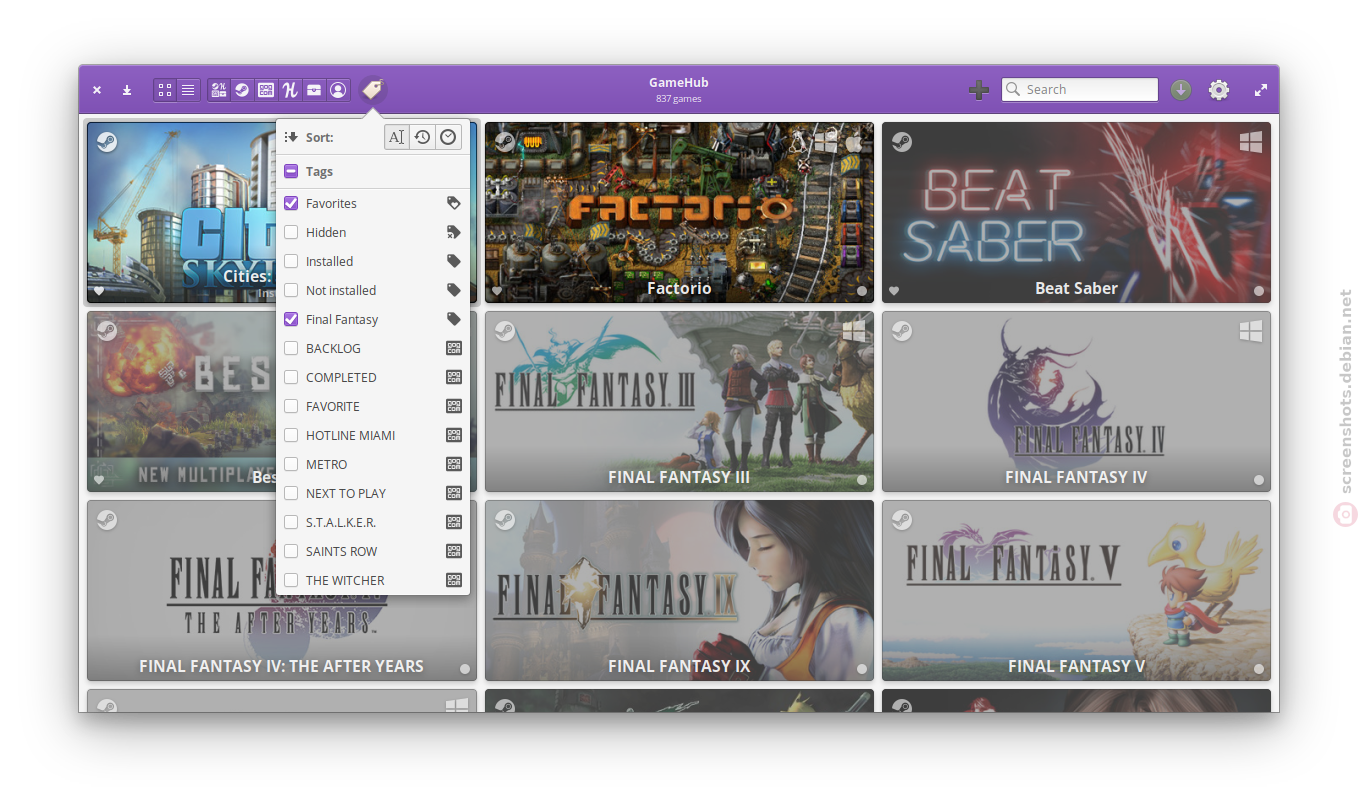Open the downloads arrow icon in header

(127, 90)
